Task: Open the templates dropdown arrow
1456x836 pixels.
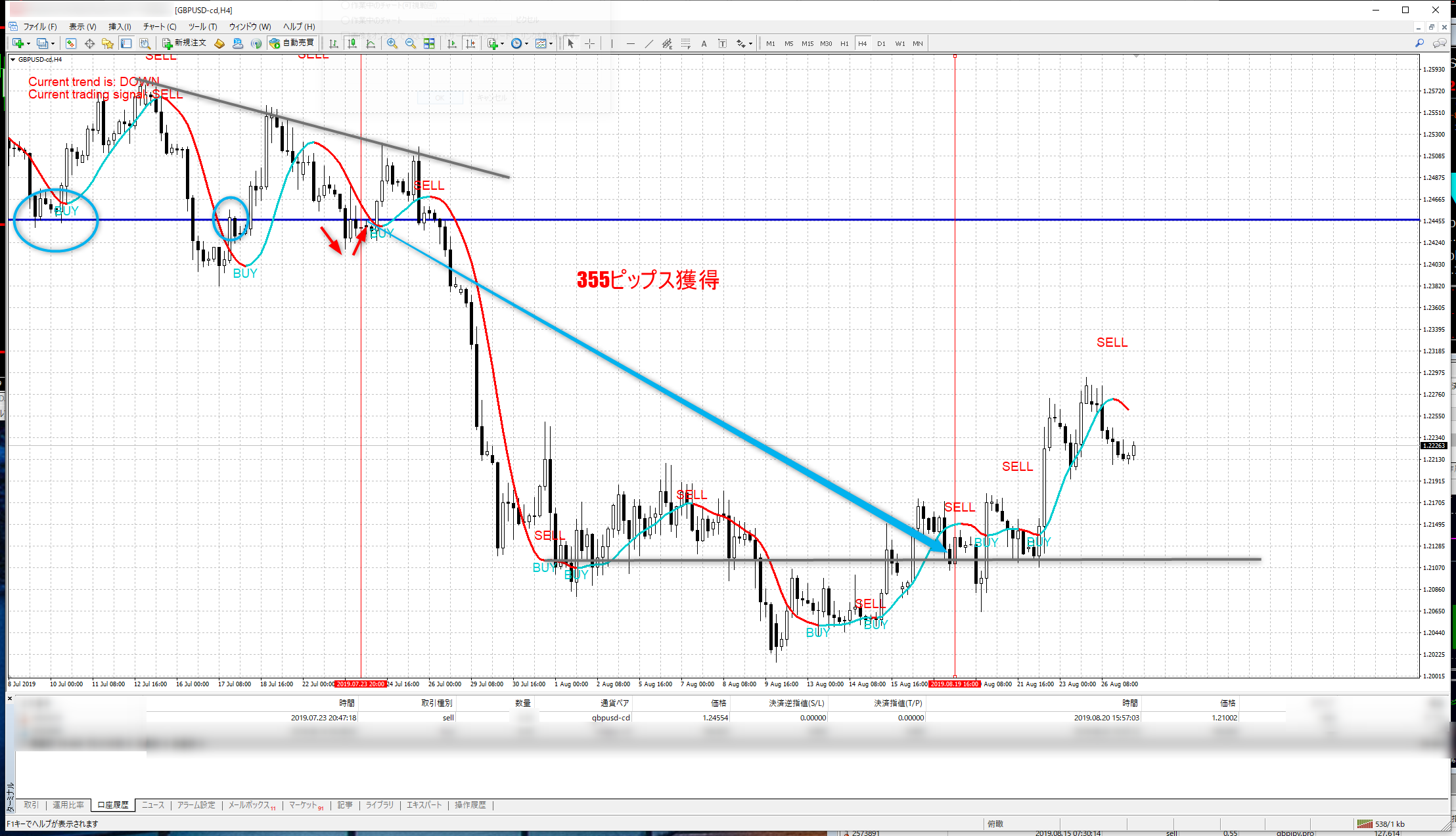Action: [551, 44]
